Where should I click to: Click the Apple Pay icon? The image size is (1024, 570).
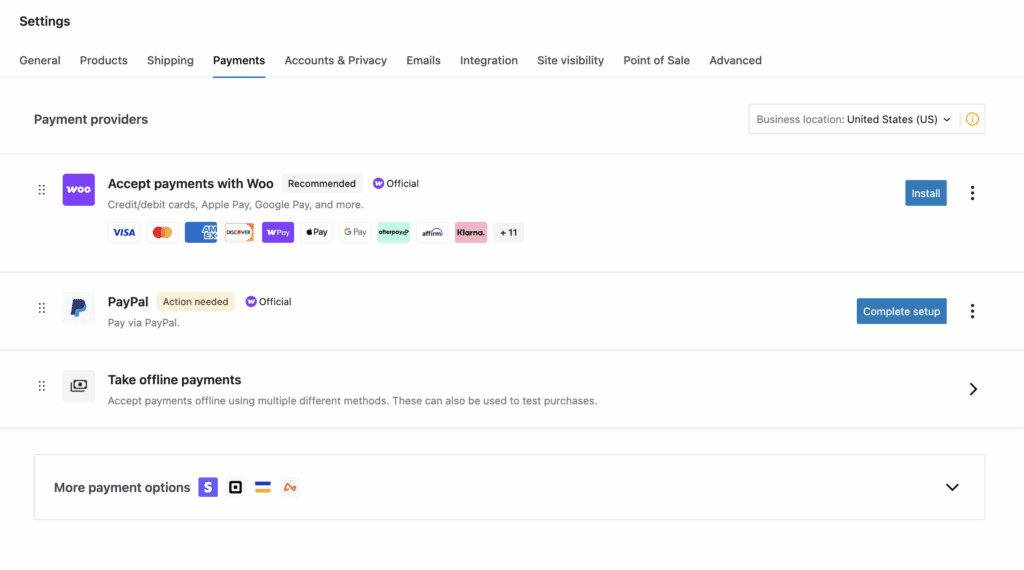(317, 232)
